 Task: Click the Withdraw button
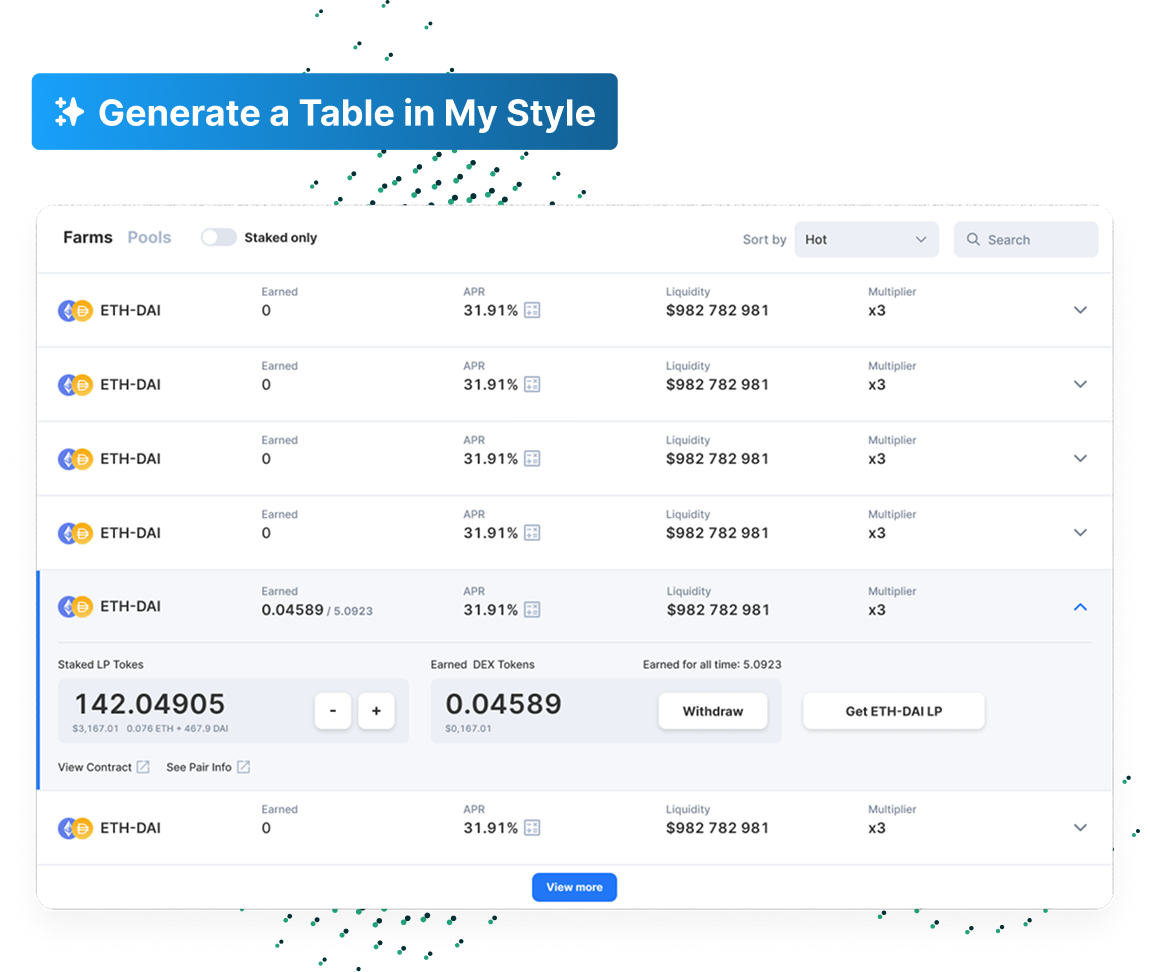(712, 711)
